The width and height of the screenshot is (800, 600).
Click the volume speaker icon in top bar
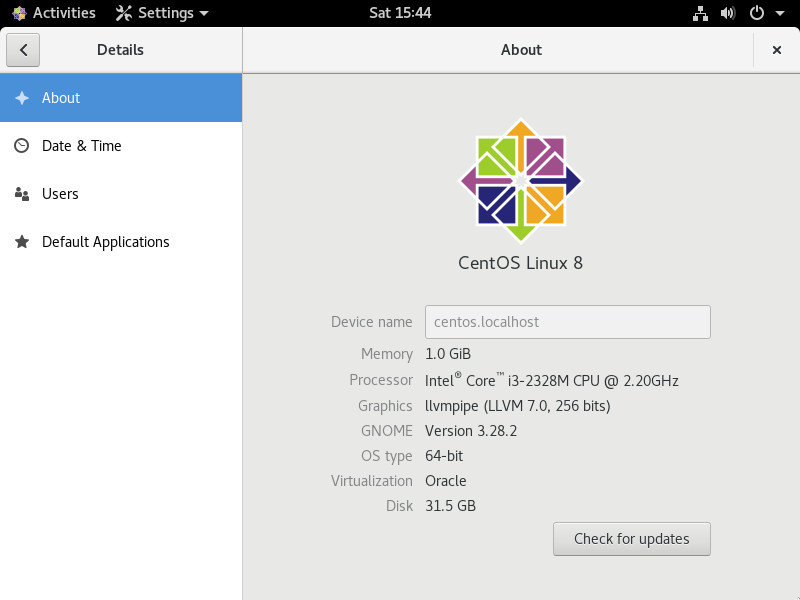[x=728, y=13]
